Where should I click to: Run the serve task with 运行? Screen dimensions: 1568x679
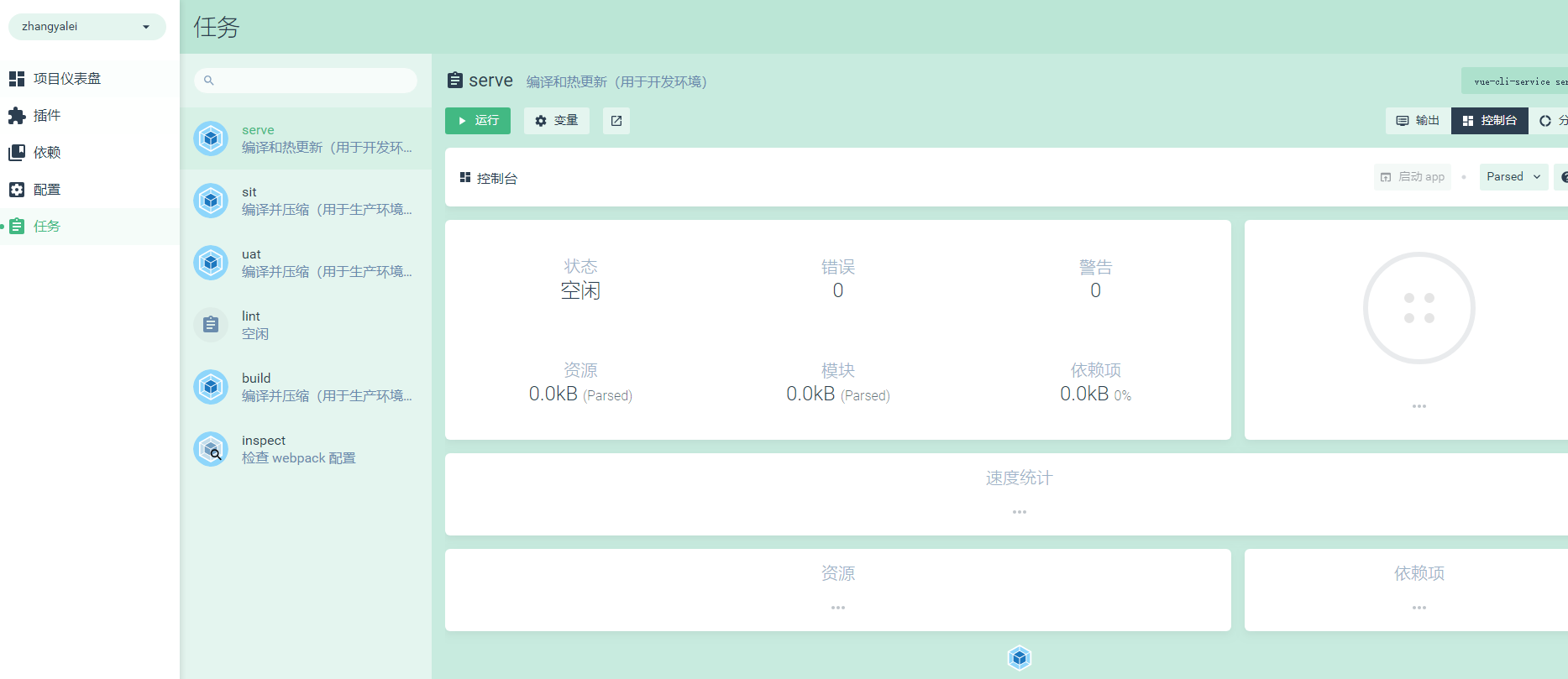(x=478, y=121)
